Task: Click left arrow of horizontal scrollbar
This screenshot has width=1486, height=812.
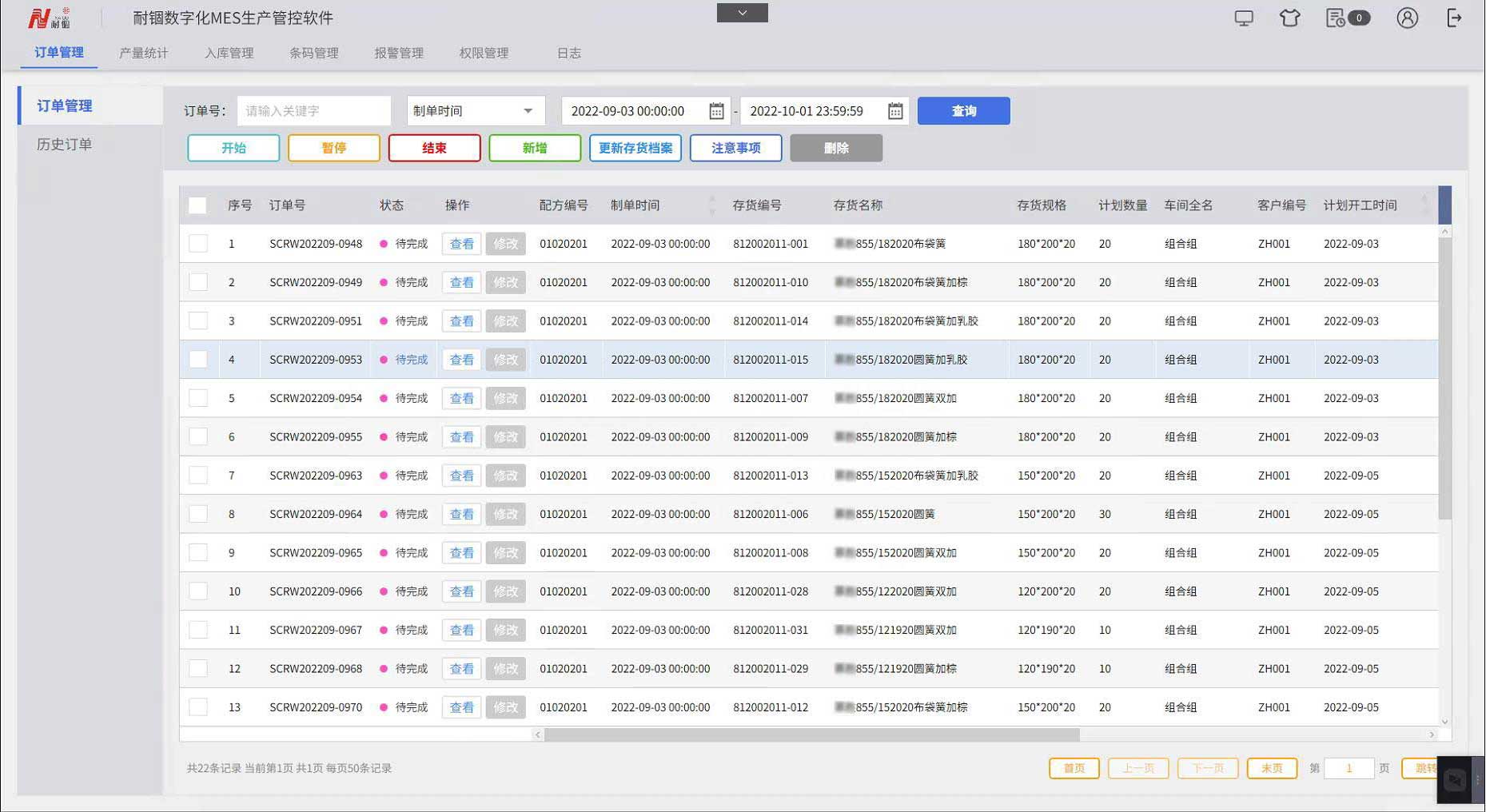Action: pyautogui.click(x=538, y=734)
